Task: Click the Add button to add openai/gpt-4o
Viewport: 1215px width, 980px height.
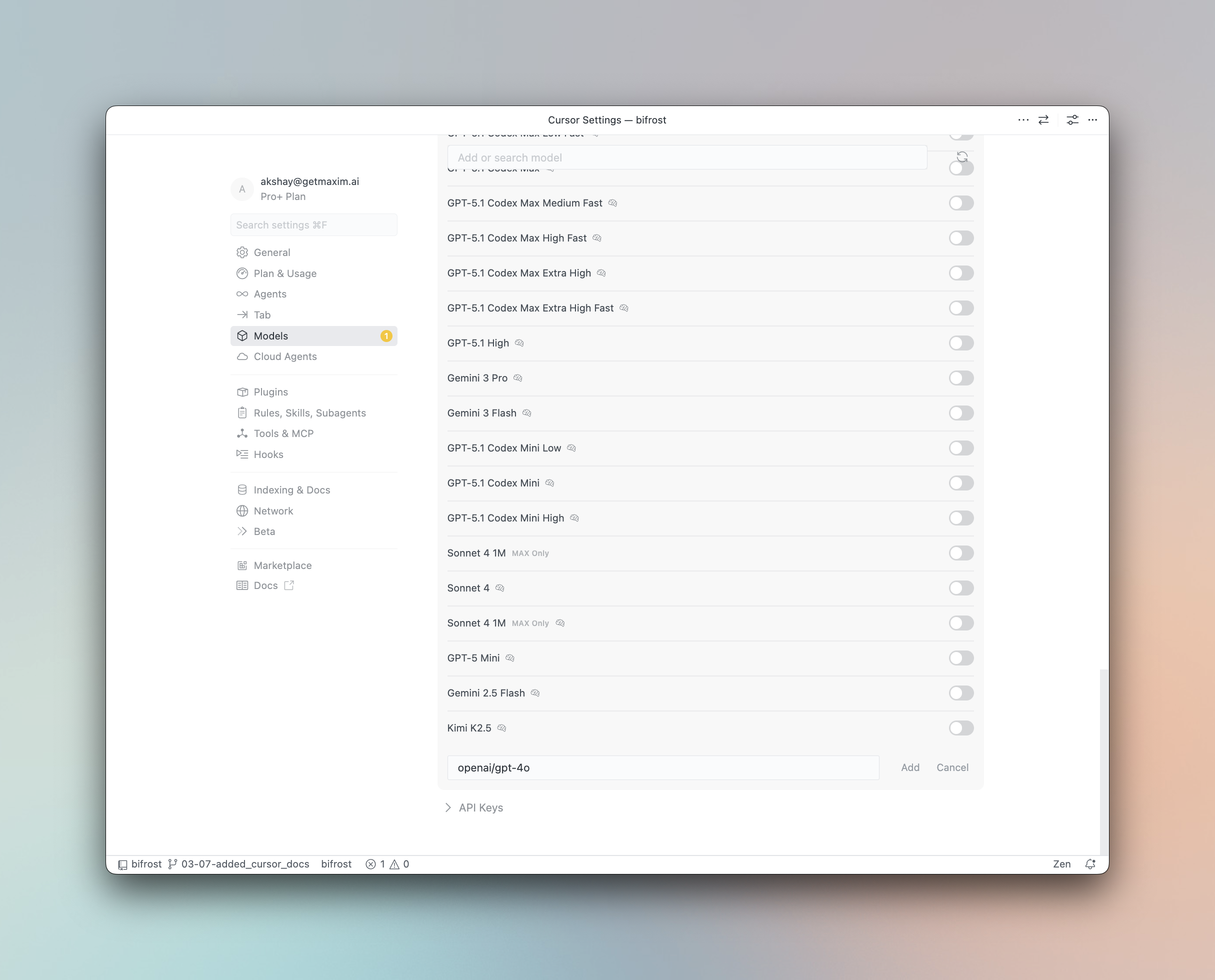Action: coord(909,767)
